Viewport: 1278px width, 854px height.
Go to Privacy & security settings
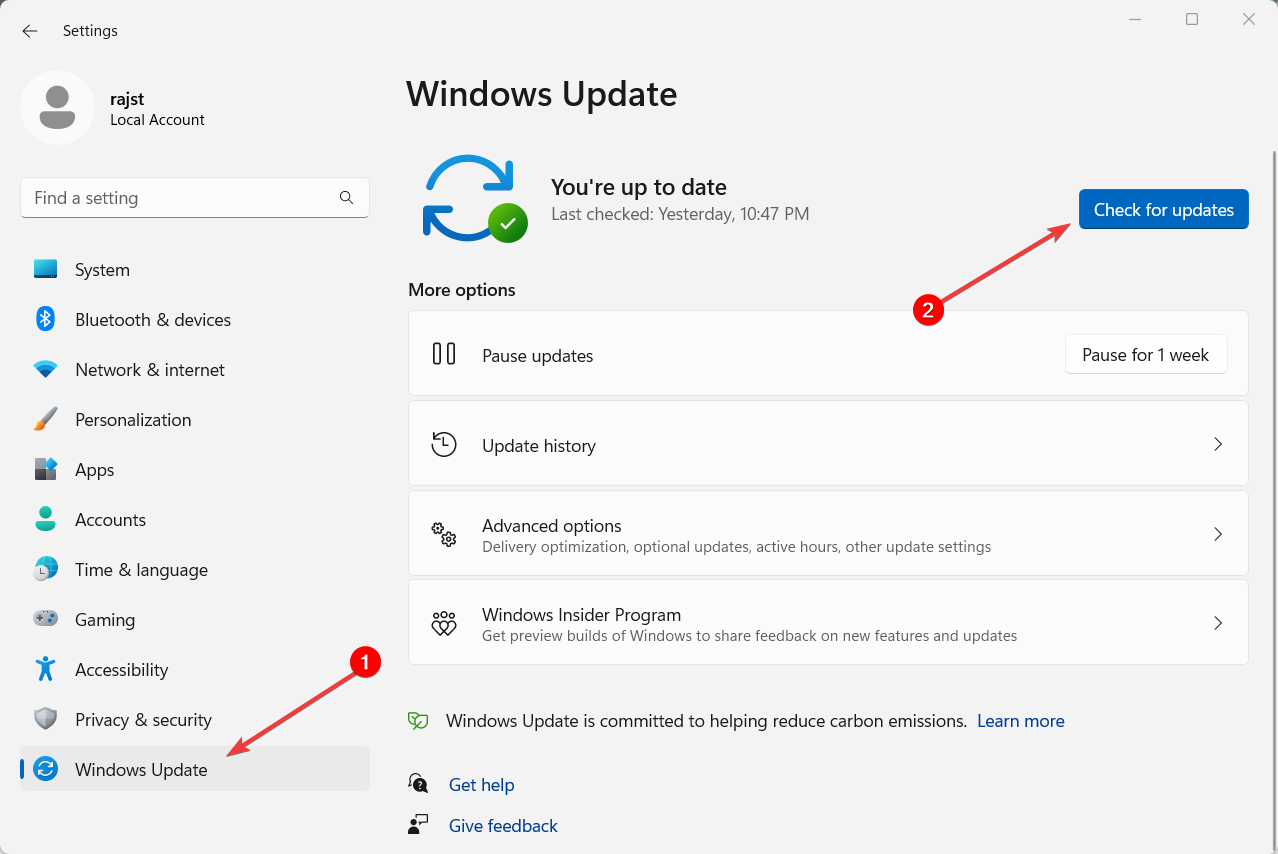[x=195, y=719]
